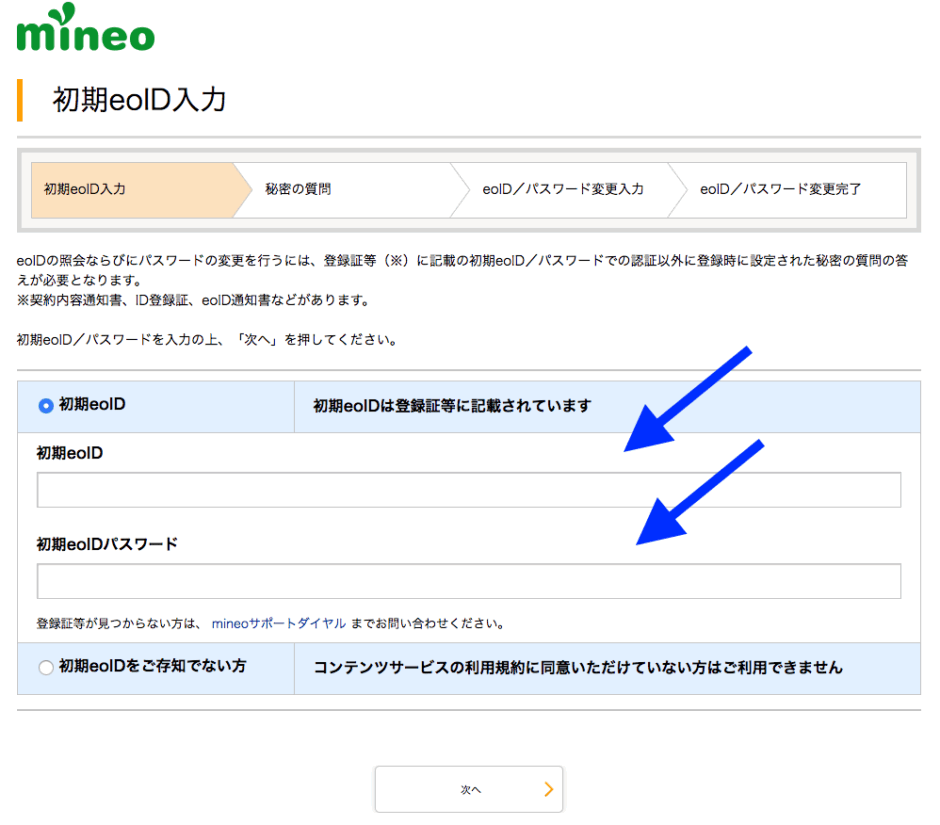Click inside the 初期eoID input field

click(x=468, y=489)
